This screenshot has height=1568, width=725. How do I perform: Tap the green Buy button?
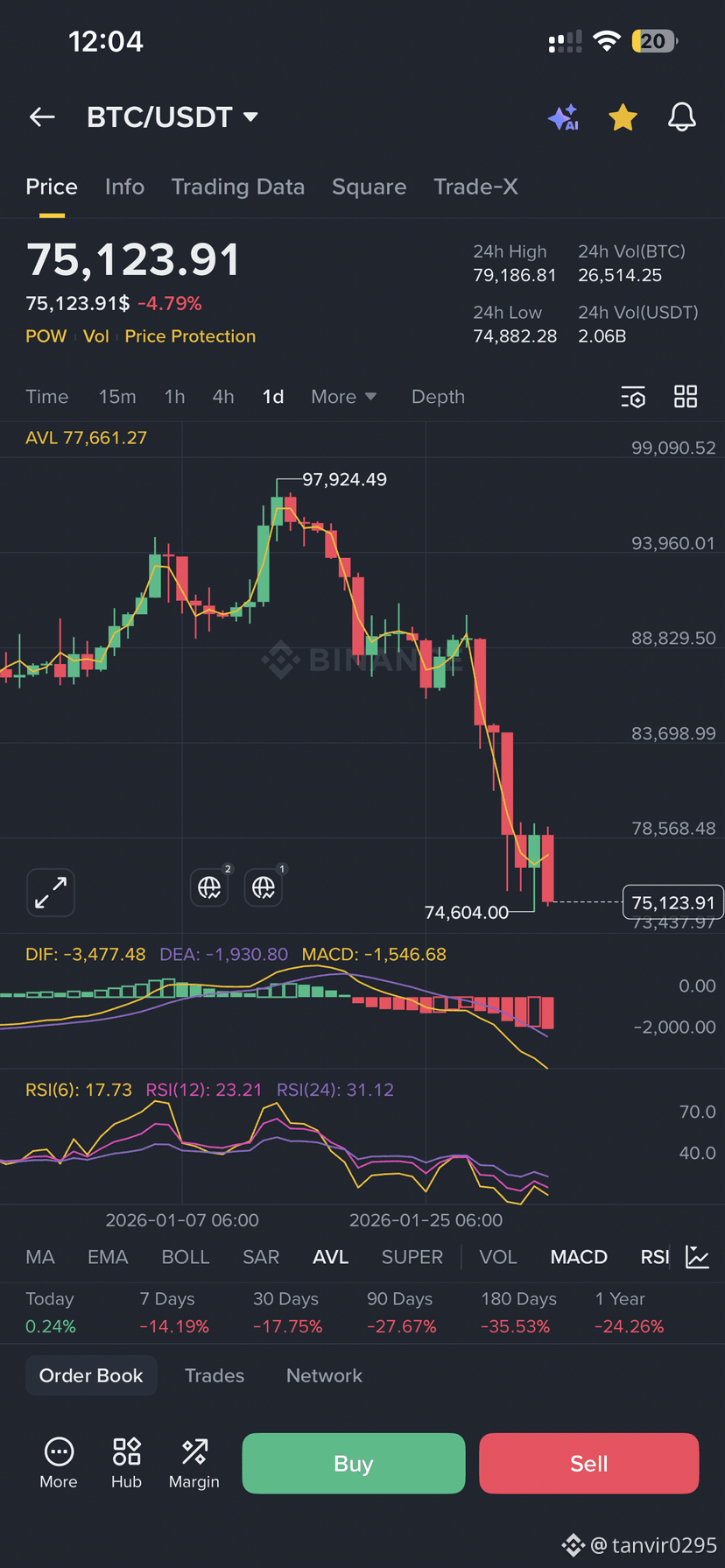tap(354, 1463)
